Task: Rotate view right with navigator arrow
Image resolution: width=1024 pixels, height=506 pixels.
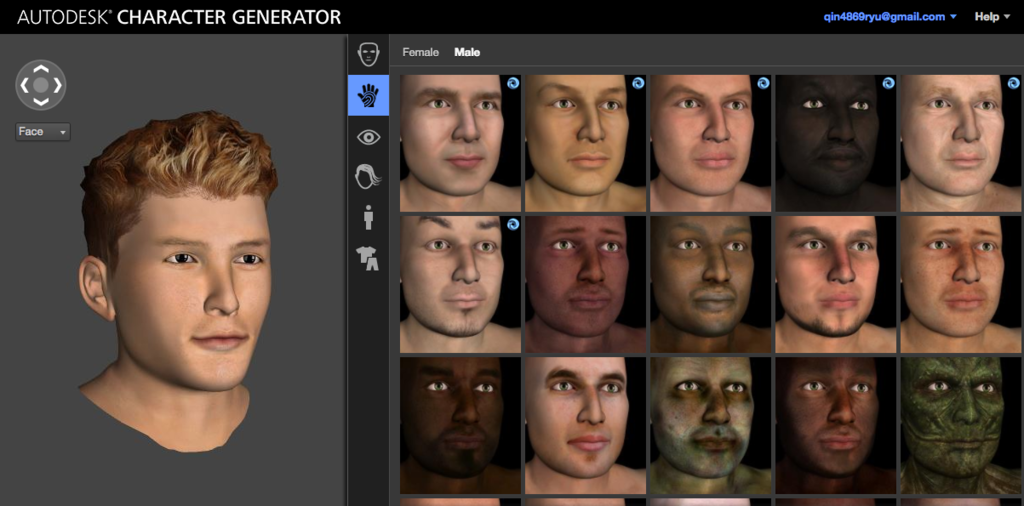Action: coord(57,85)
